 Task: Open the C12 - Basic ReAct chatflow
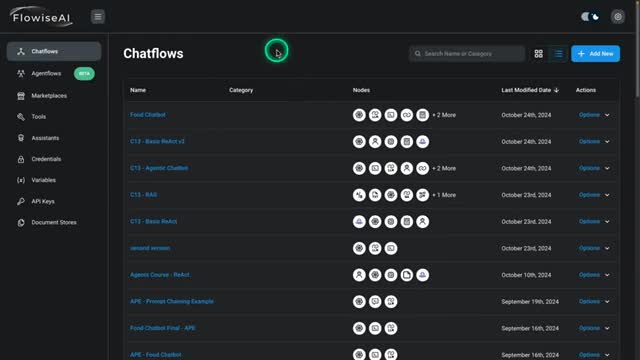click(x=153, y=221)
